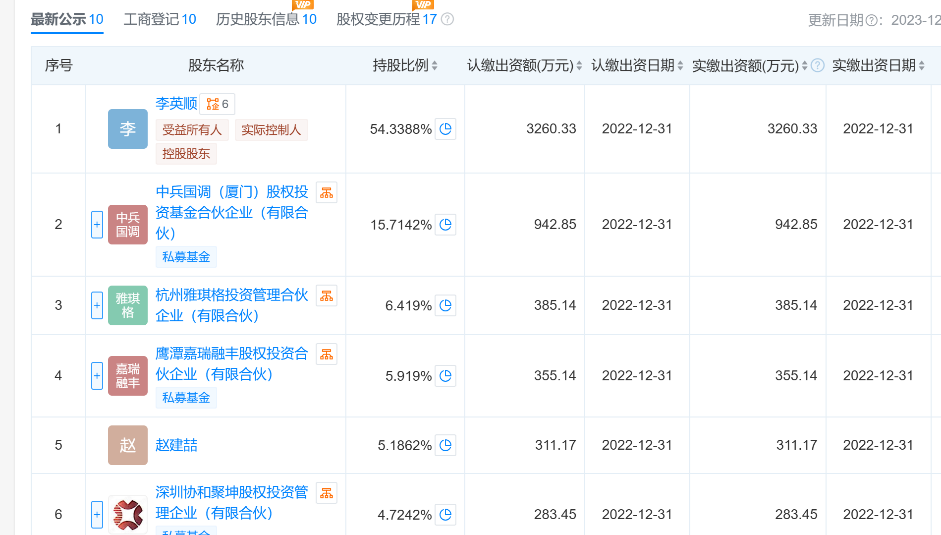Click the help icon next to 实缴出资额

pyautogui.click(x=817, y=65)
